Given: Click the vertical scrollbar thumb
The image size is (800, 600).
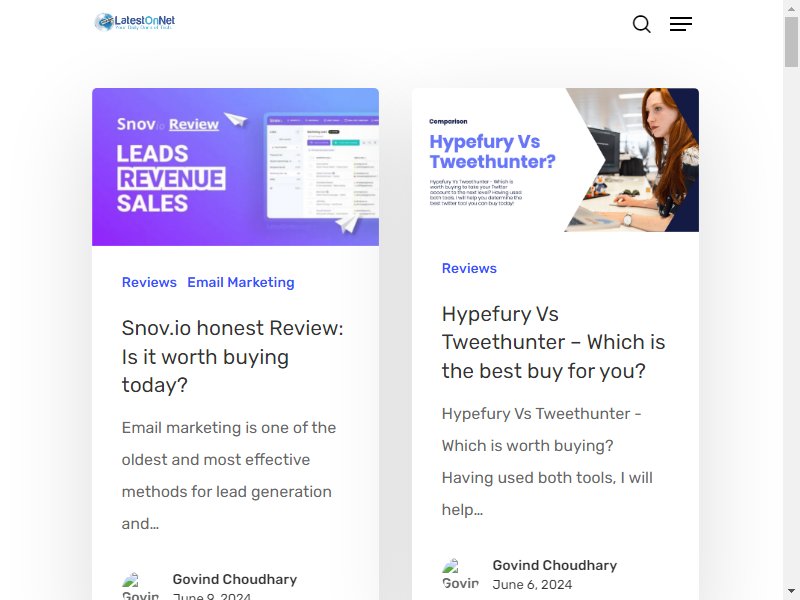Looking at the screenshot, I should (x=791, y=41).
